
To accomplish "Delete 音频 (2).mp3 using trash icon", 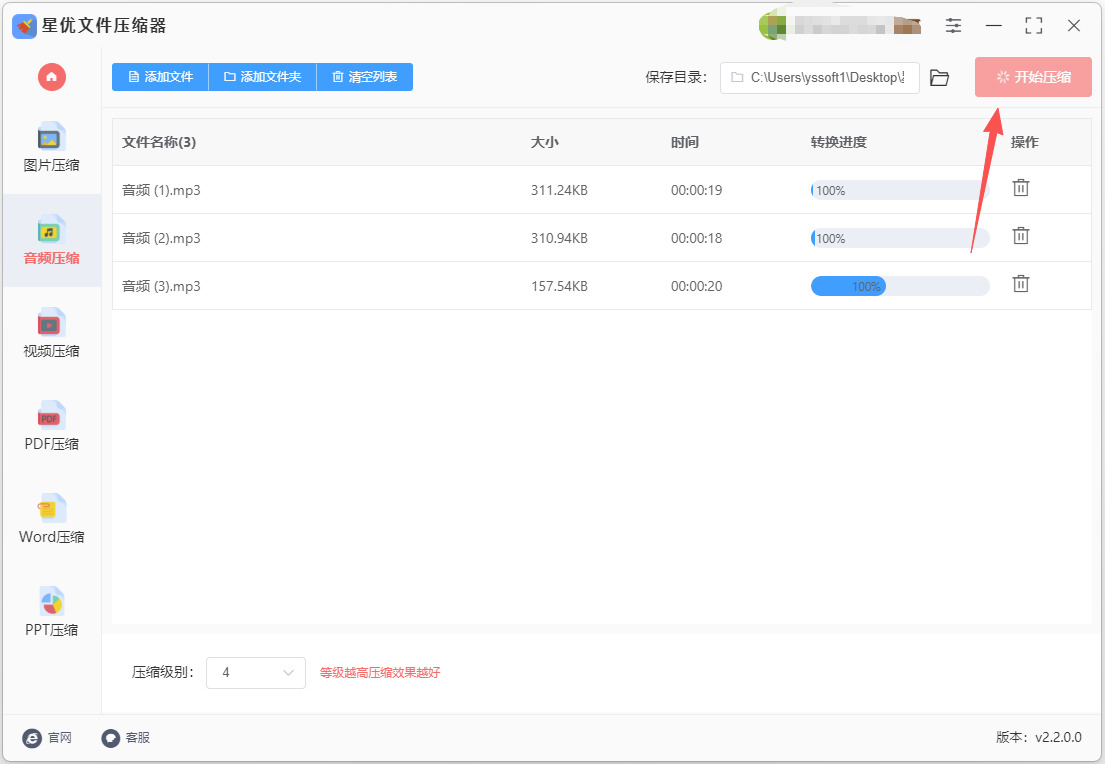I will coord(1020,236).
